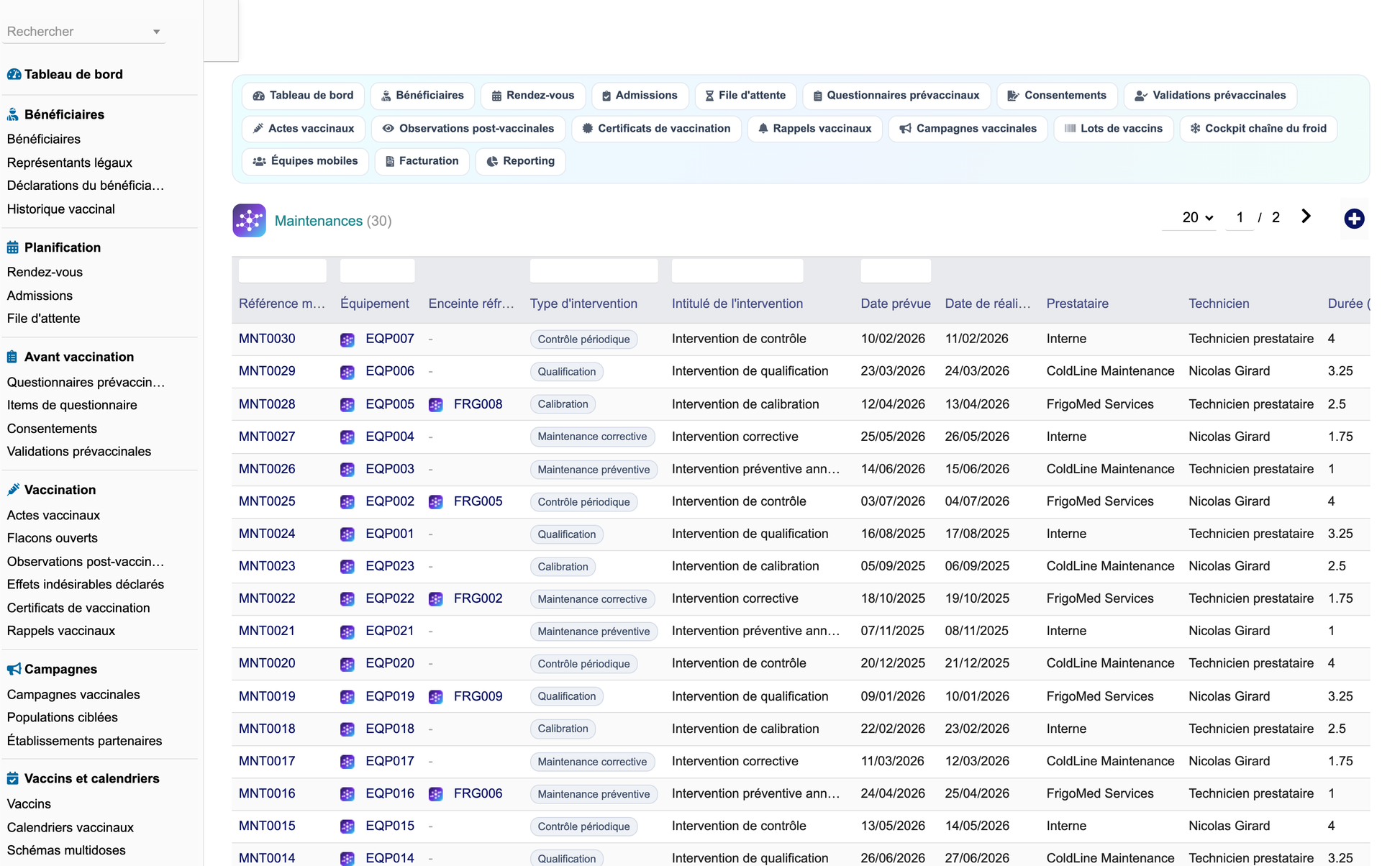Open the Équipes mobiles tab

coord(305,161)
